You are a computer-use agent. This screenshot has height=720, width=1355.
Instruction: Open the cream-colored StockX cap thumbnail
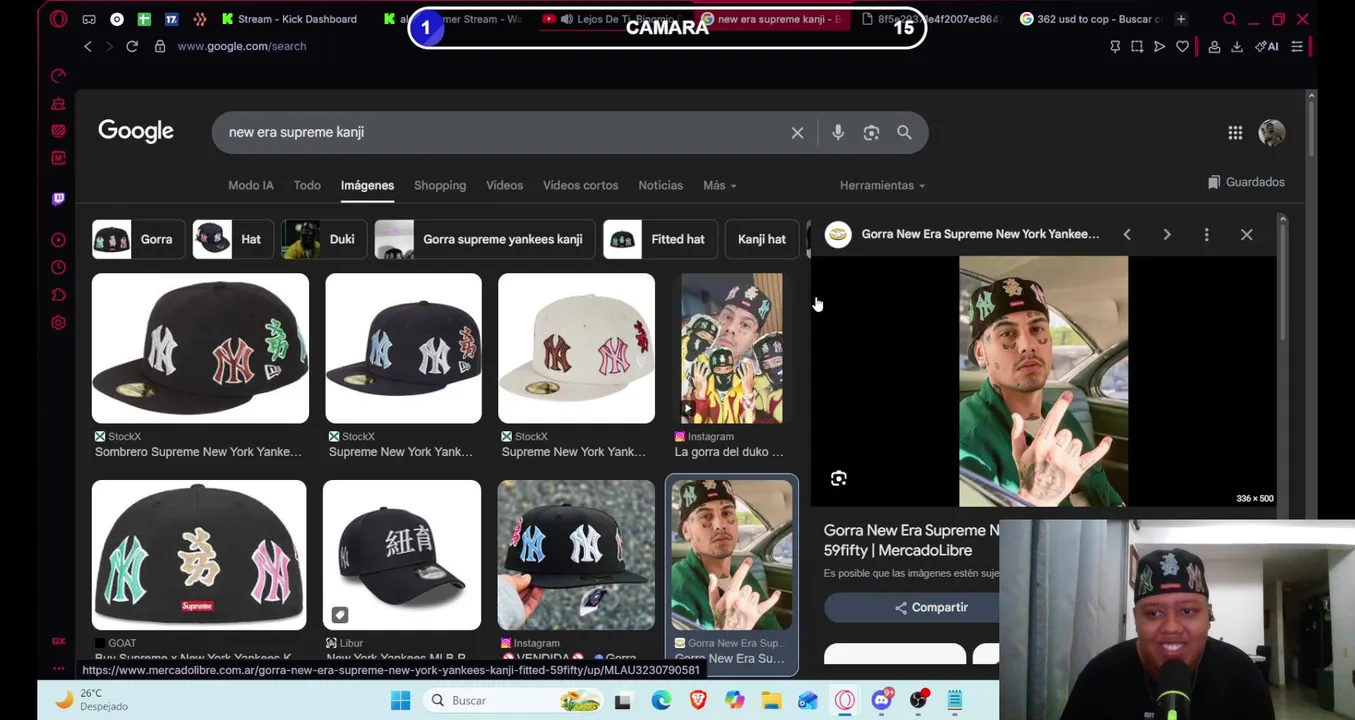point(576,348)
